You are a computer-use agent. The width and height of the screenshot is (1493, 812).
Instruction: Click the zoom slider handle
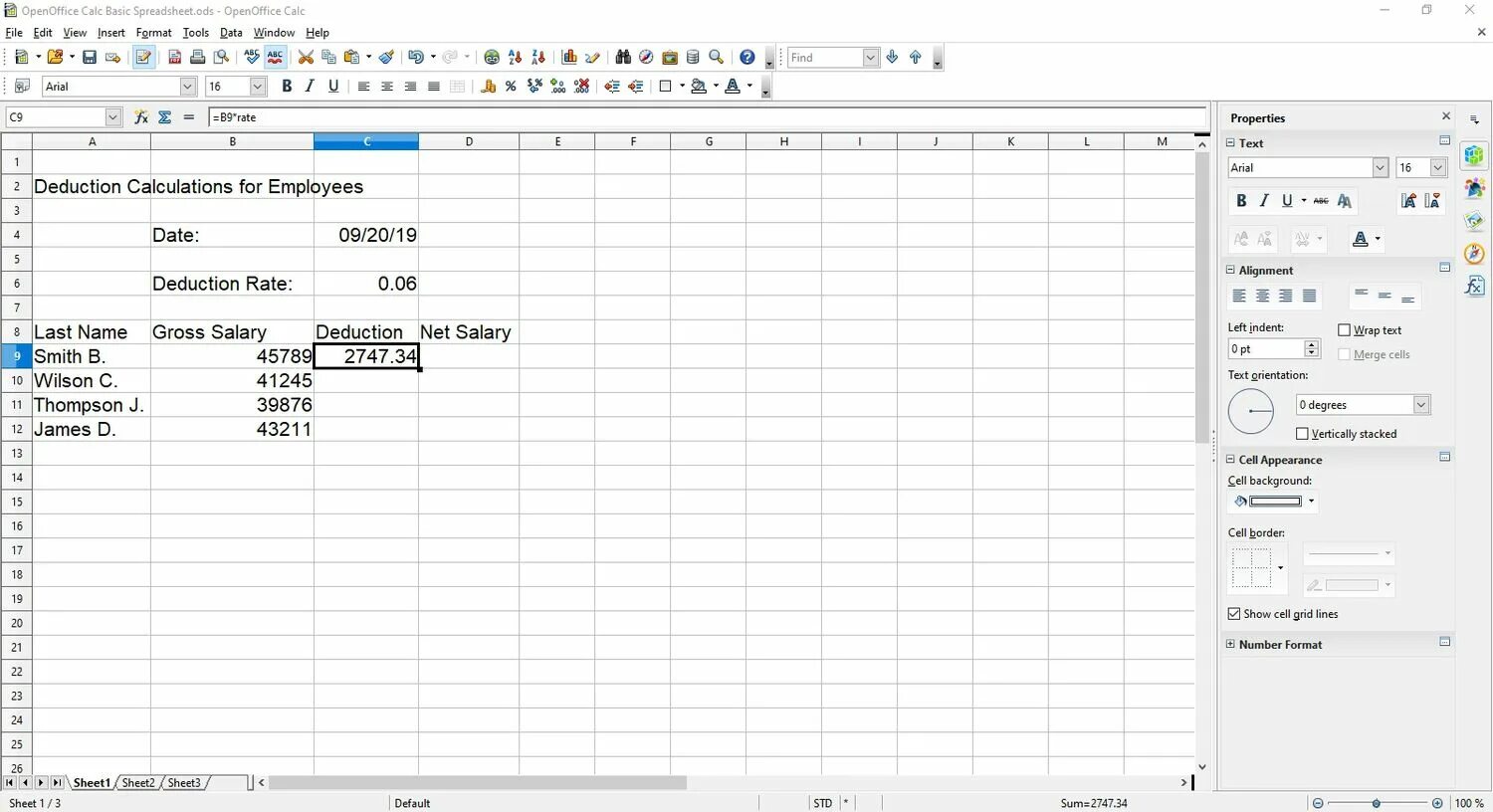click(x=1377, y=803)
